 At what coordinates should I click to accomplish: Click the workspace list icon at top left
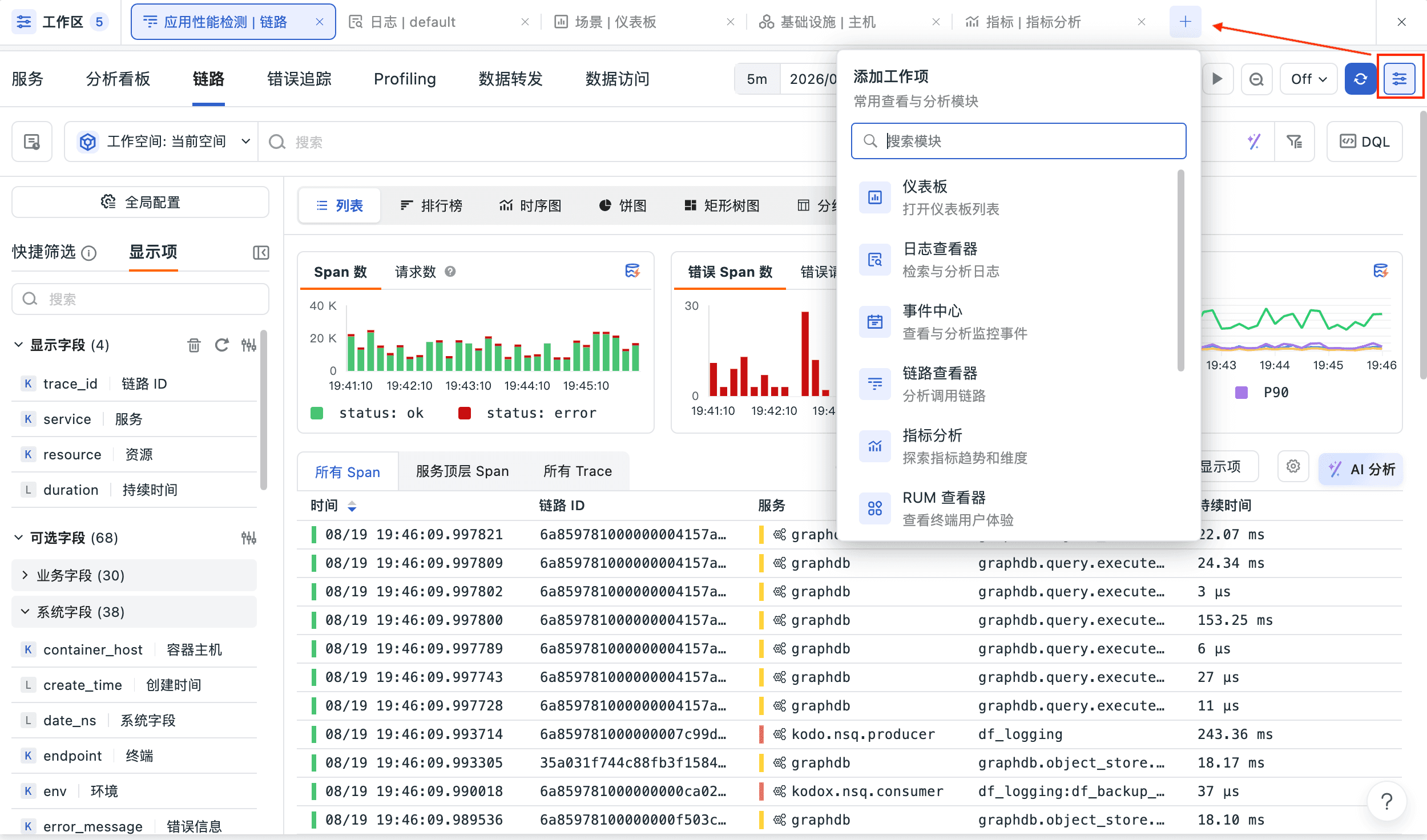click(24, 22)
